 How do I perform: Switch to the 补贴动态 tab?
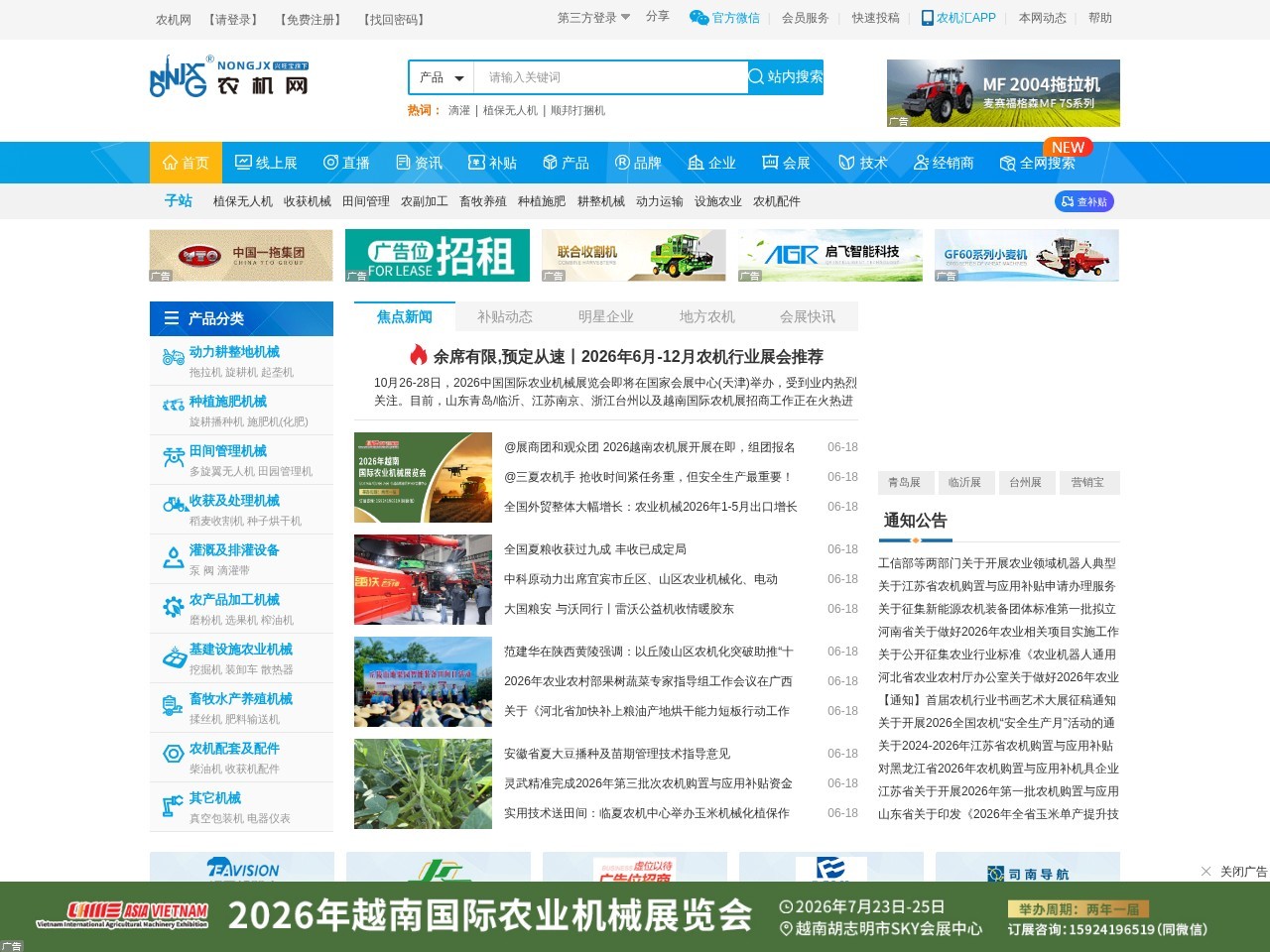(x=505, y=316)
